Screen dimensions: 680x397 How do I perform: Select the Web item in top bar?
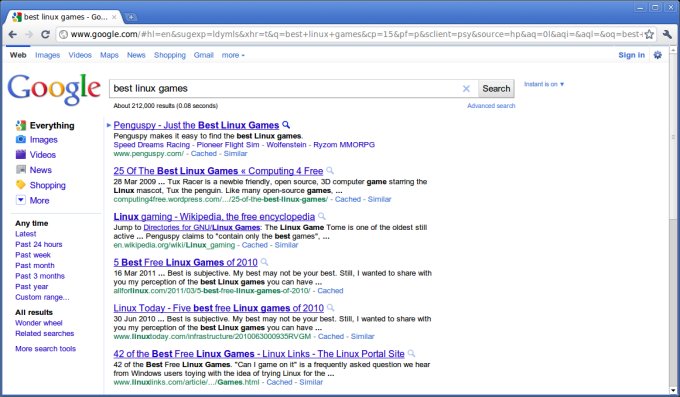[x=18, y=55]
